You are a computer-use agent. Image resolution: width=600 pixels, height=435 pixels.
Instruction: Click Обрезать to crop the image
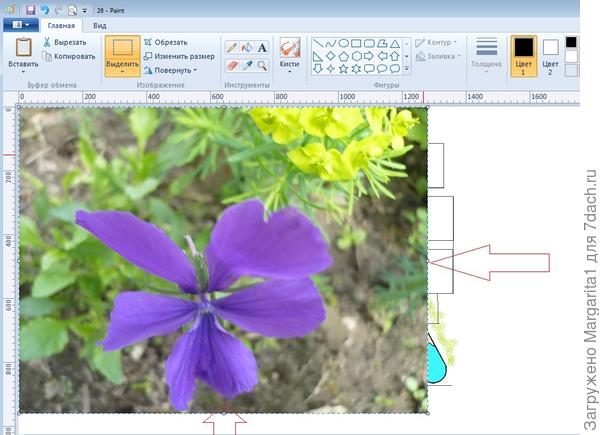[166, 42]
